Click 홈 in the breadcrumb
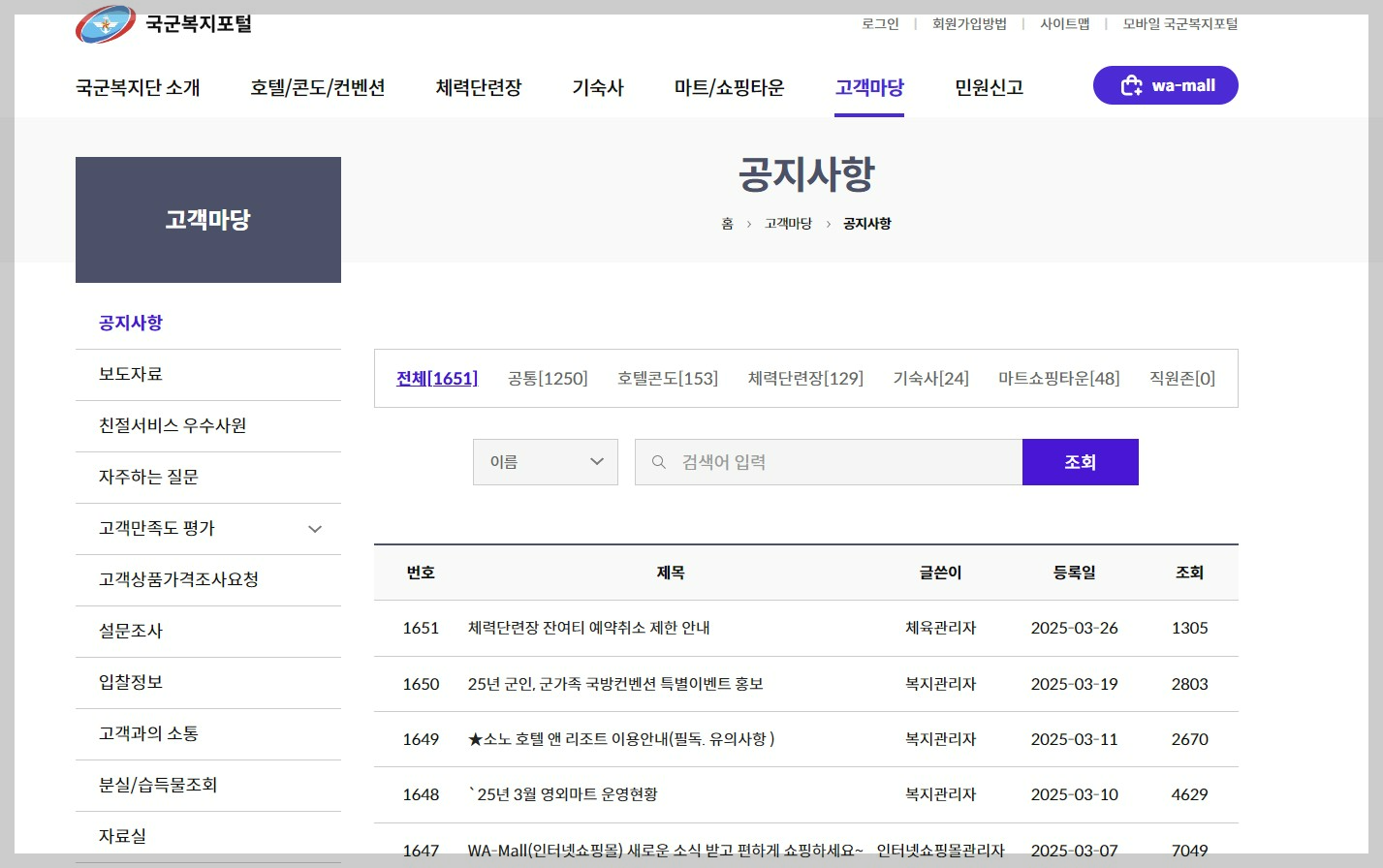The height and width of the screenshot is (868, 1383). (x=727, y=224)
